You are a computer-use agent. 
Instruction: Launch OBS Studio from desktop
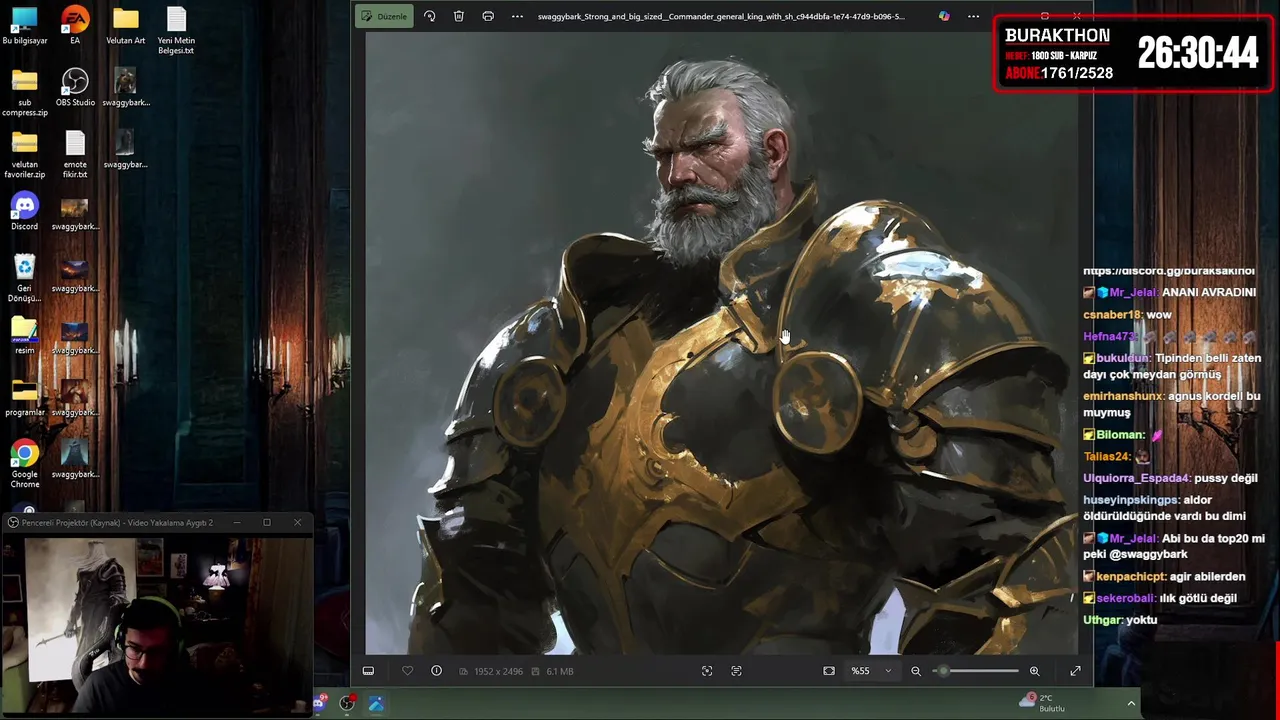pyautogui.click(x=75, y=88)
